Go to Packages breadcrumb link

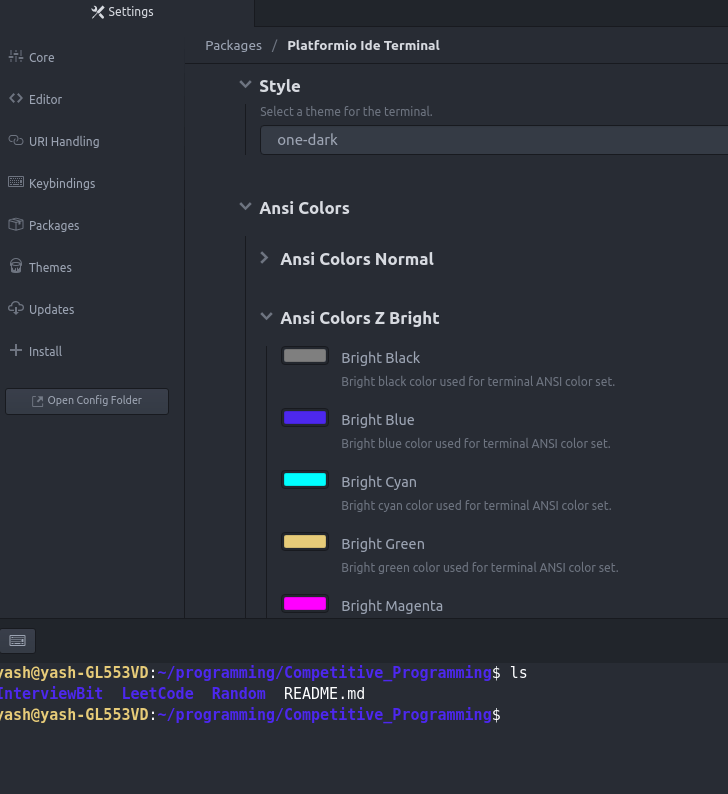click(233, 45)
